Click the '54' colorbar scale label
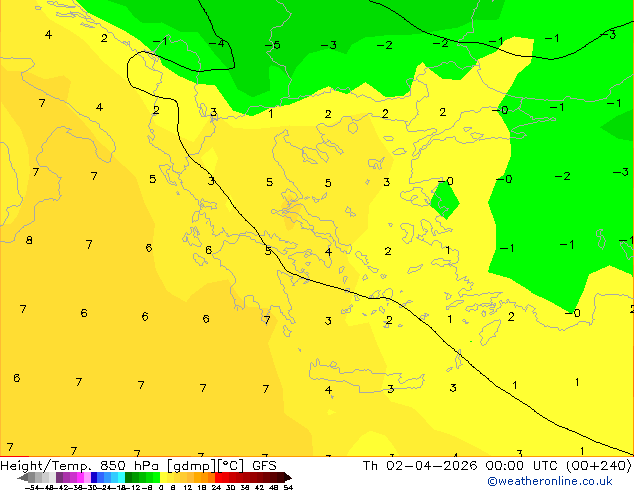The image size is (634, 490). (288, 487)
